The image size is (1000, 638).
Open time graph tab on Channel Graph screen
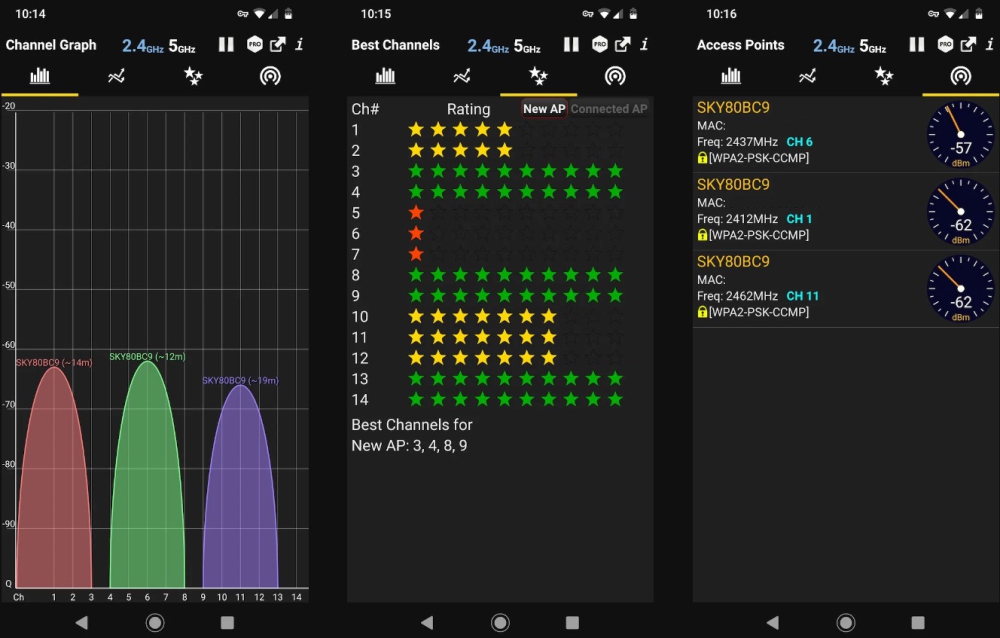click(x=117, y=76)
